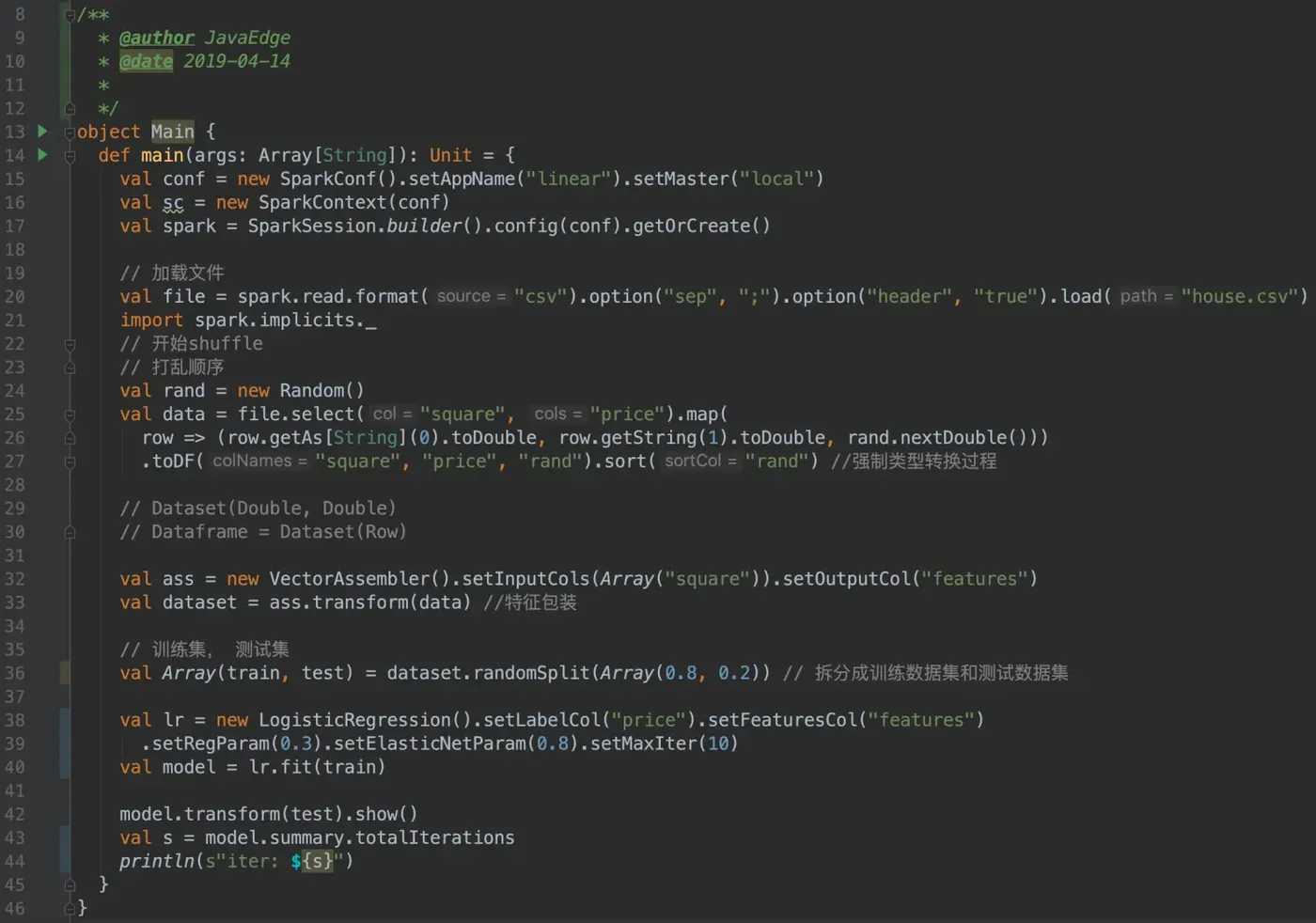Click the modified-line marker beside line 36
The image size is (1316, 923).
click(65, 672)
